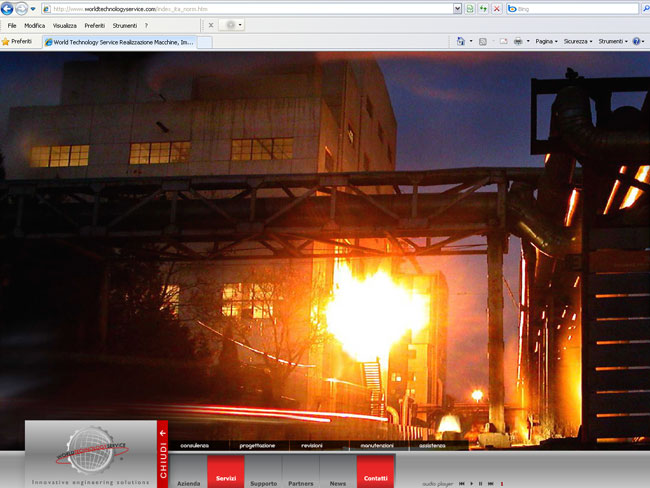The height and width of the screenshot is (488, 650).
Task: Open the Strumenti menu in menu bar
Action: [124, 26]
